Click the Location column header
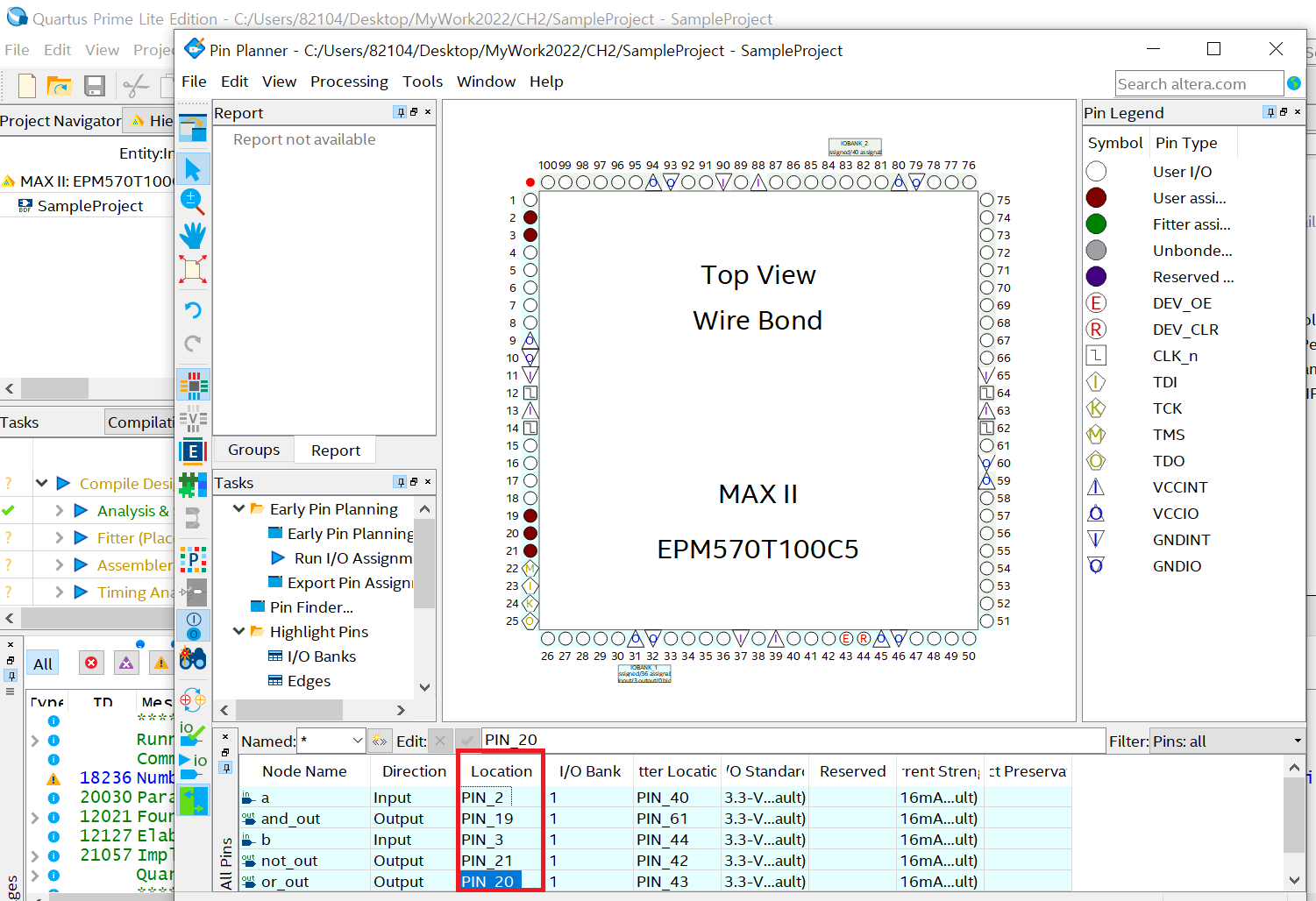1316x901 pixels. [x=501, y=771]
